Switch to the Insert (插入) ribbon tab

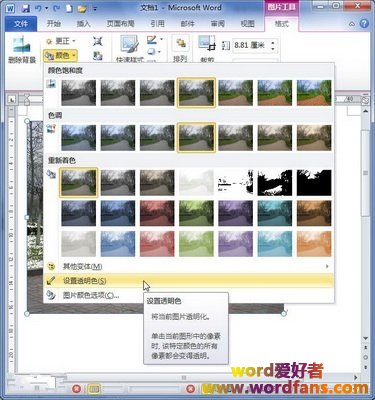pyautogui.click(x=83, y=23)
